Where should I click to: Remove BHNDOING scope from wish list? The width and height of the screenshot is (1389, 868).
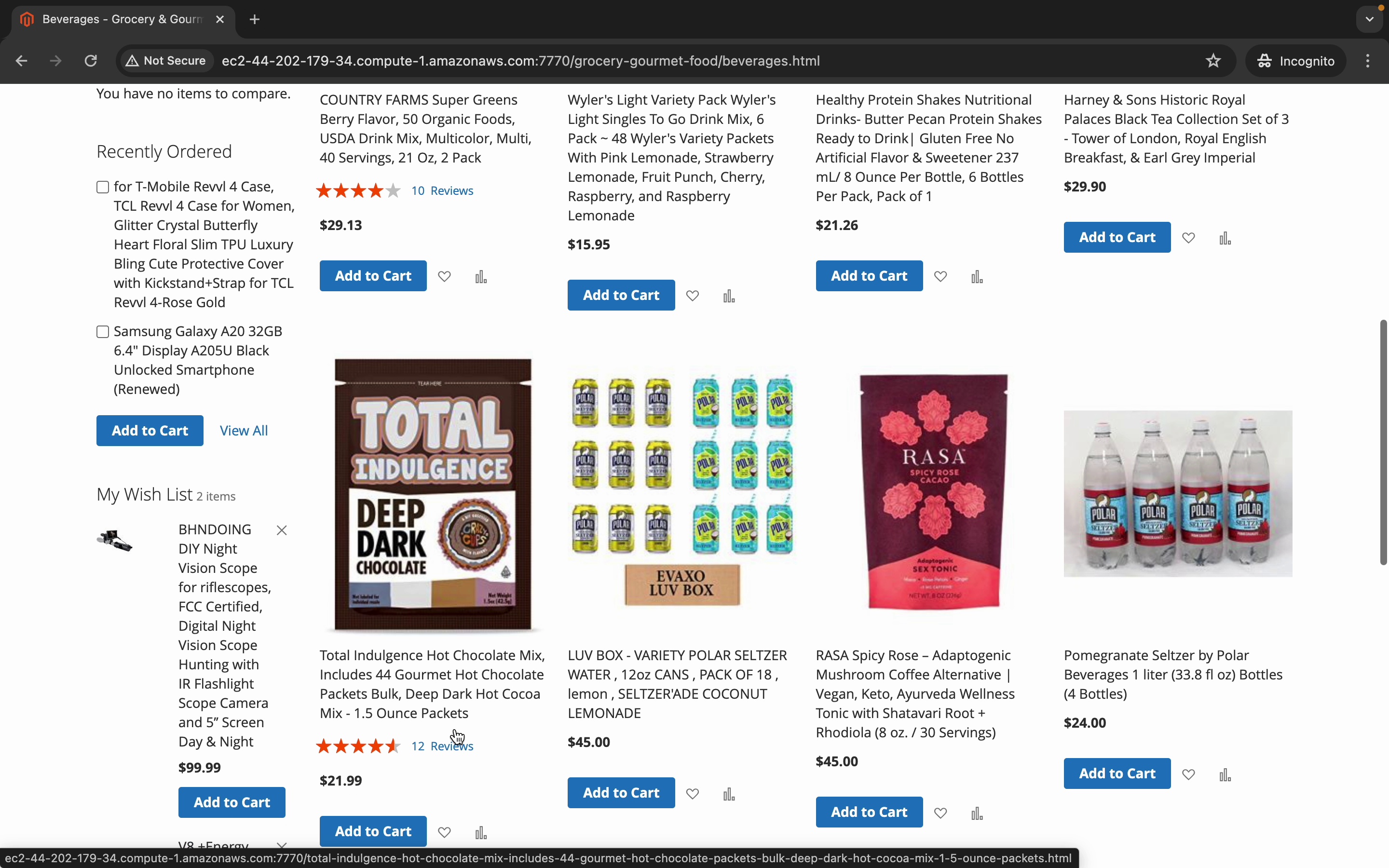tap(281, 530)
